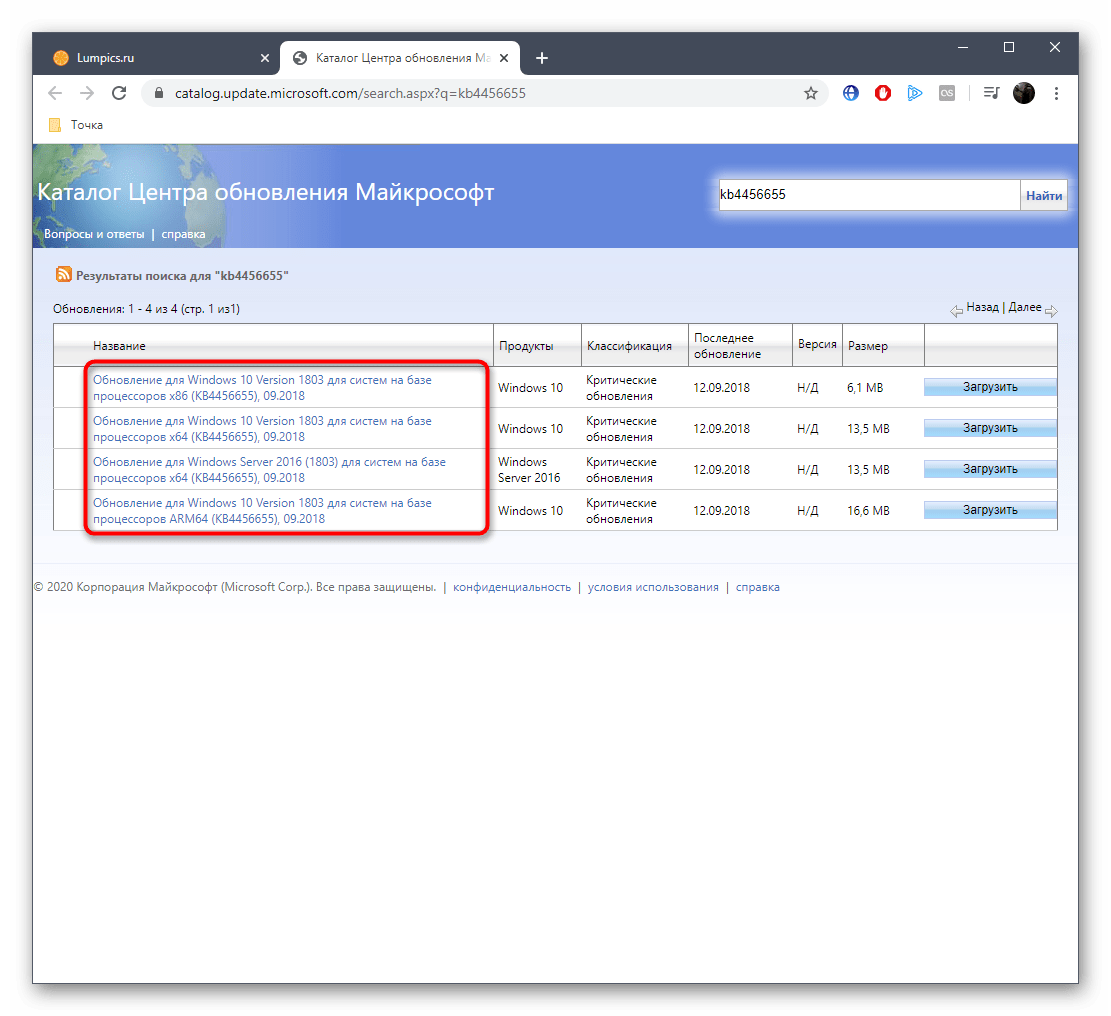Close the Lumpics.ru tab
Viewport: 1111px width, 1016px height.
pos(265,58)
